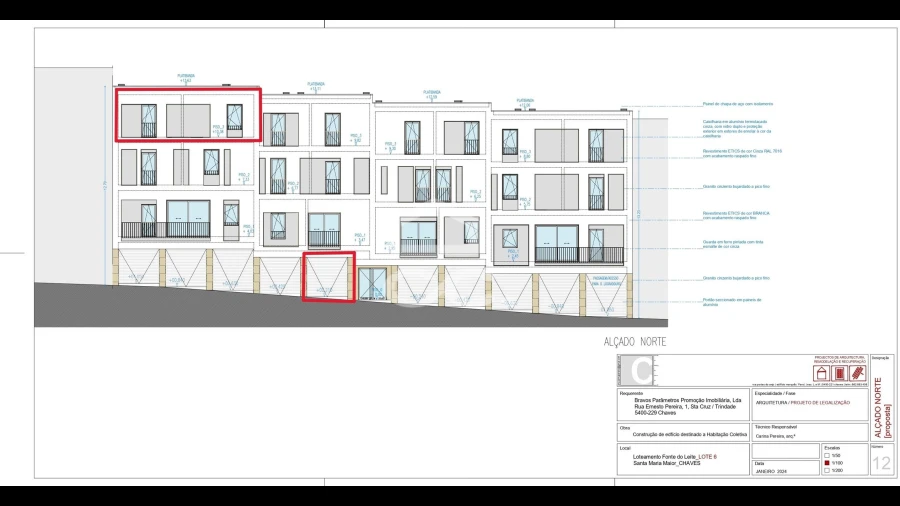This screenshot has height=506, width=900.
Task: Click the Bravos Parâmetros requerente text
Action: click(x=680, y=402)
